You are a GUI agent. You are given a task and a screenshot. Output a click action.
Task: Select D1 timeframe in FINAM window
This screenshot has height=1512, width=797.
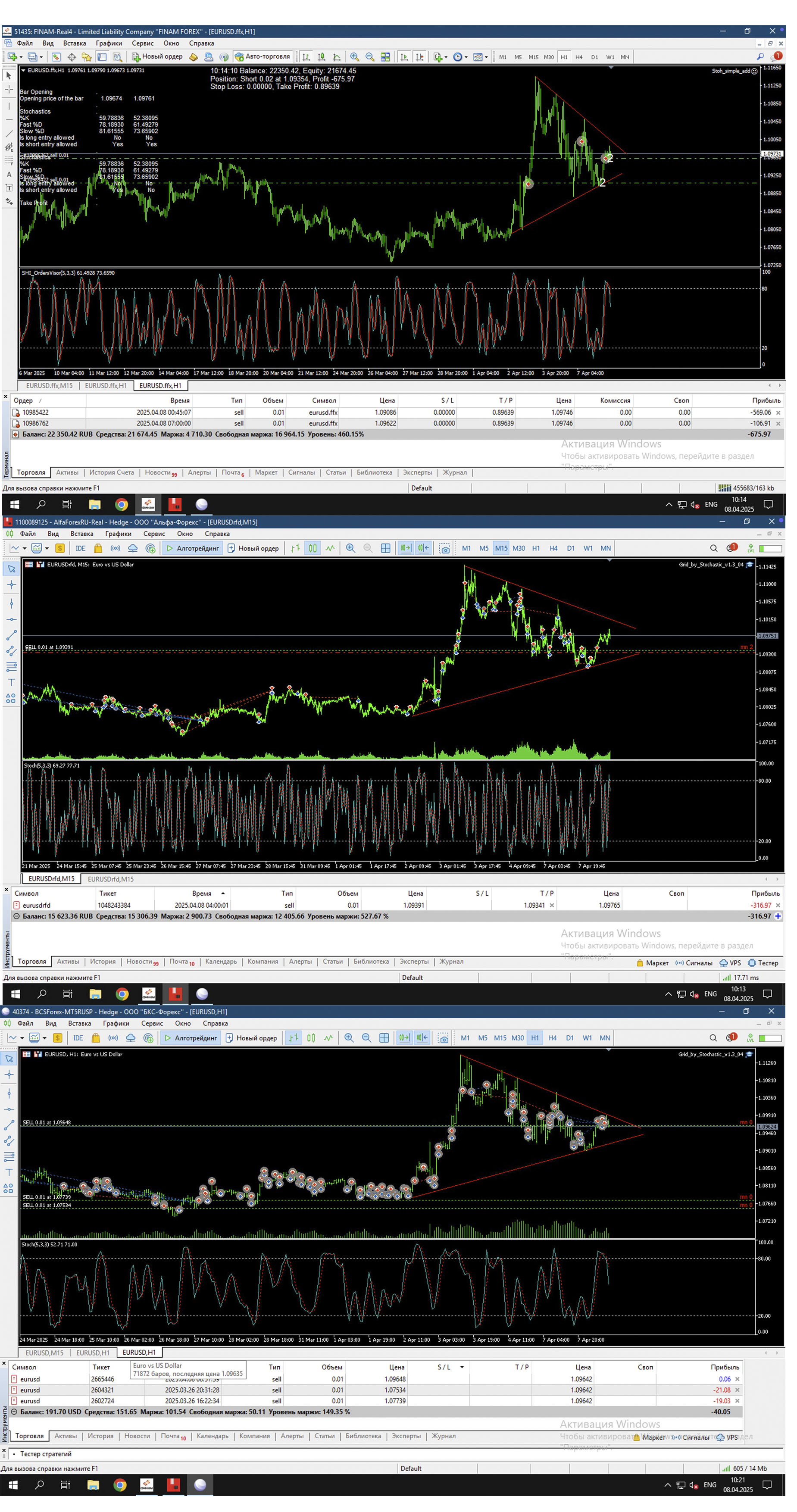tap(594, 57)
